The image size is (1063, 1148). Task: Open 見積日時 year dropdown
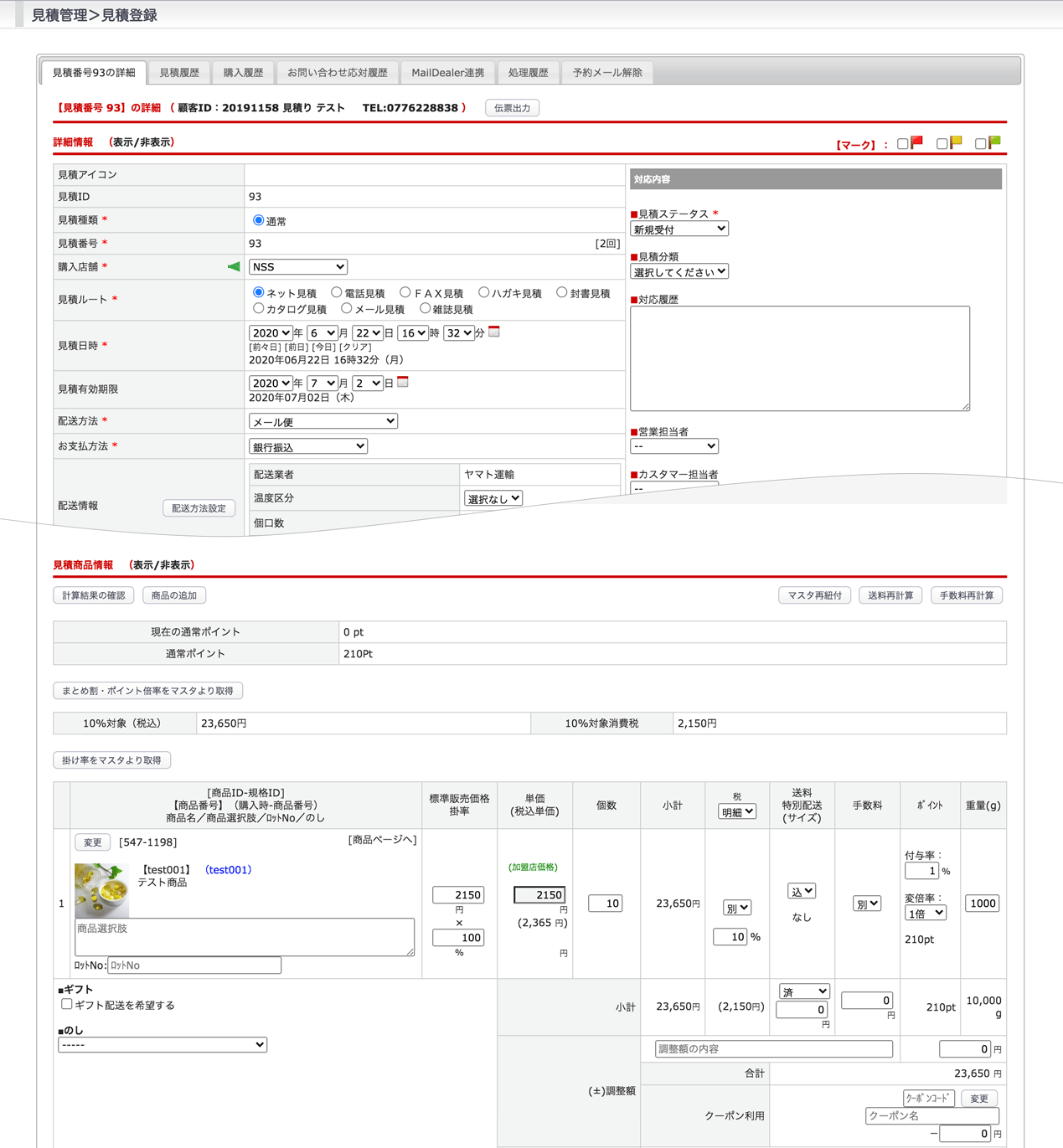271,333
